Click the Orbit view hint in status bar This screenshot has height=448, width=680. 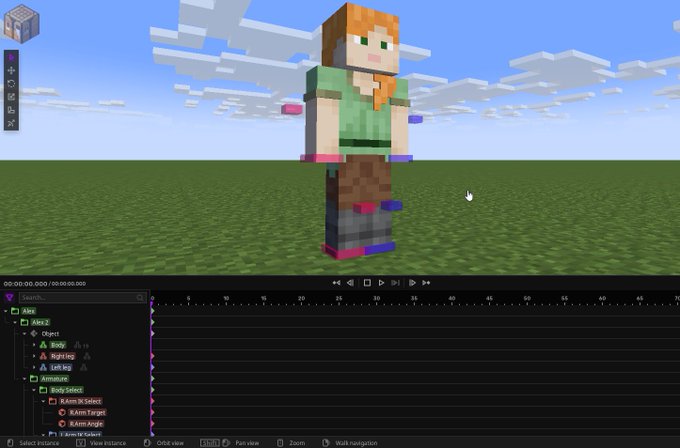170,443
